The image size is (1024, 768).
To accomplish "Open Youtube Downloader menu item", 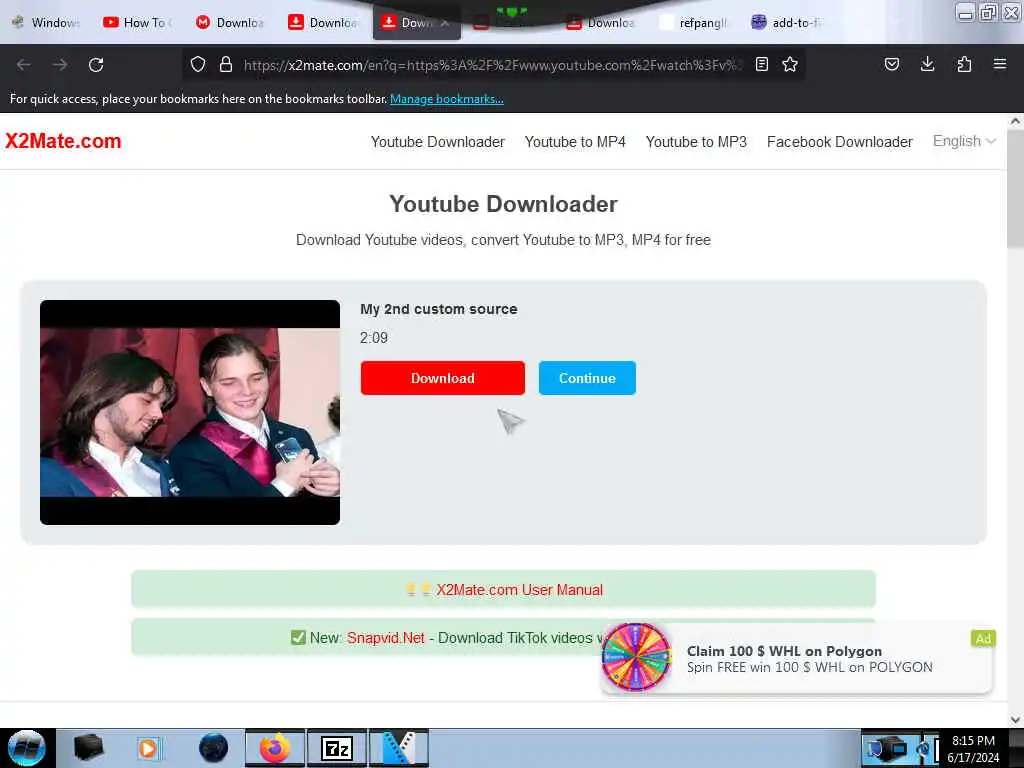I will (x=438, y=142).
